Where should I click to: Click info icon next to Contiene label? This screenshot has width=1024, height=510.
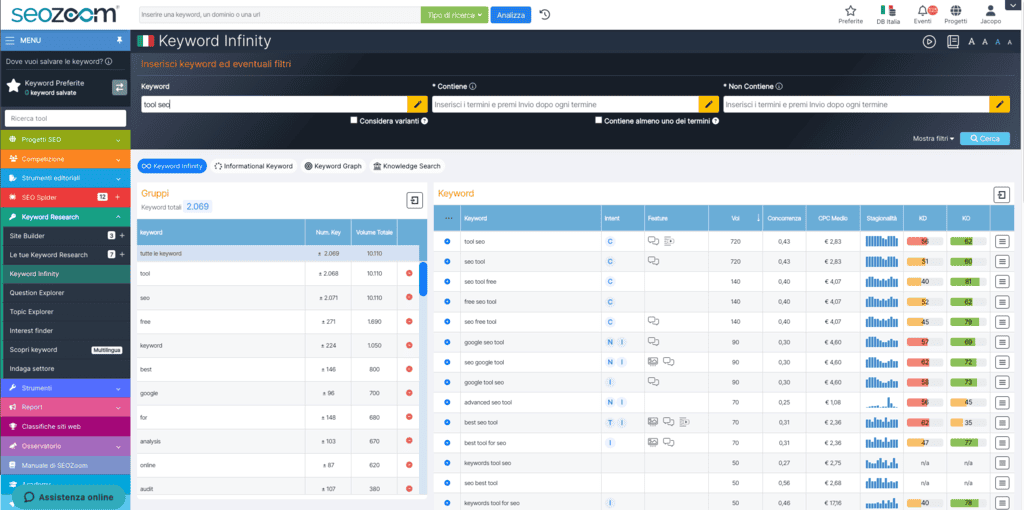(x=472, y=86)
